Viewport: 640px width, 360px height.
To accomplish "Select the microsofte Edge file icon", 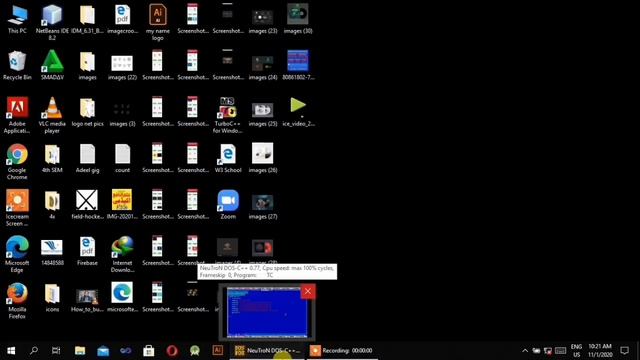I will pos(122,298).
